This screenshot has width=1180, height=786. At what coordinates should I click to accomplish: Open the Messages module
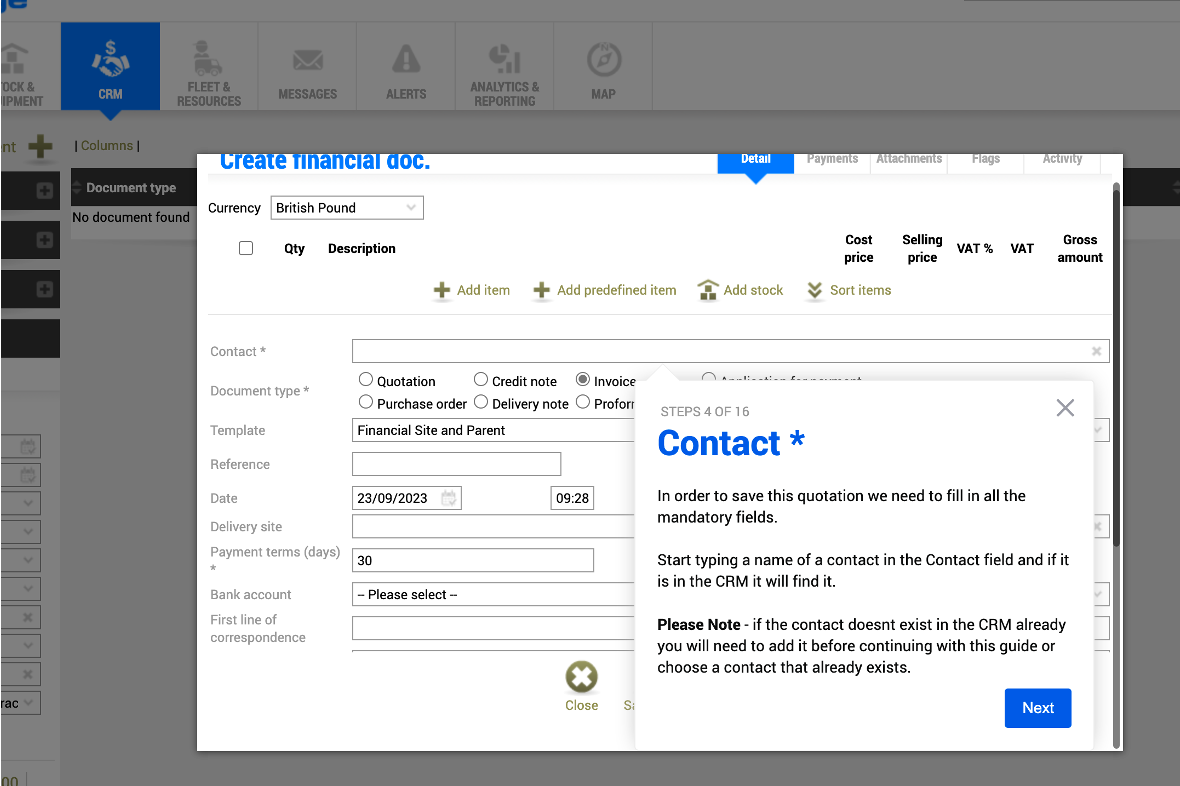tap(307, 66)
